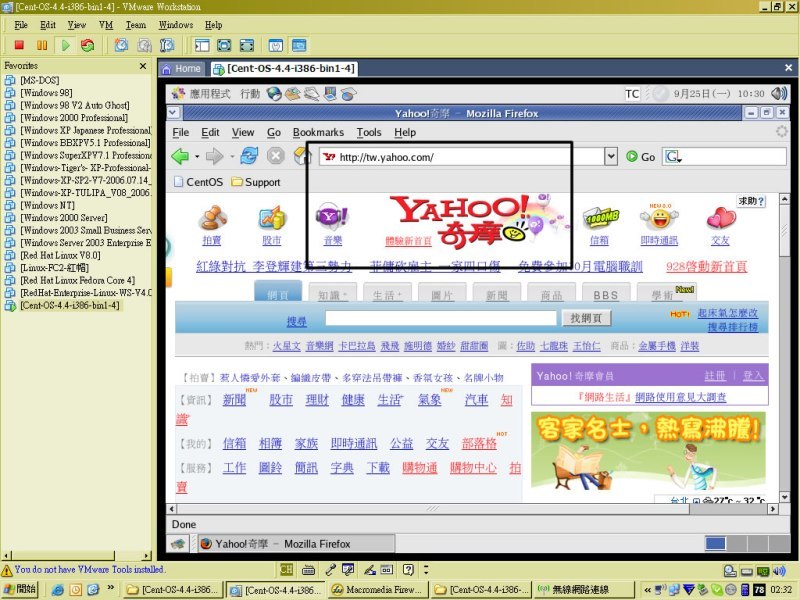Click the Firefox horizontal scrollbar right arrow
This screenshot has width=800, height=600.
(x=773, y=509)
